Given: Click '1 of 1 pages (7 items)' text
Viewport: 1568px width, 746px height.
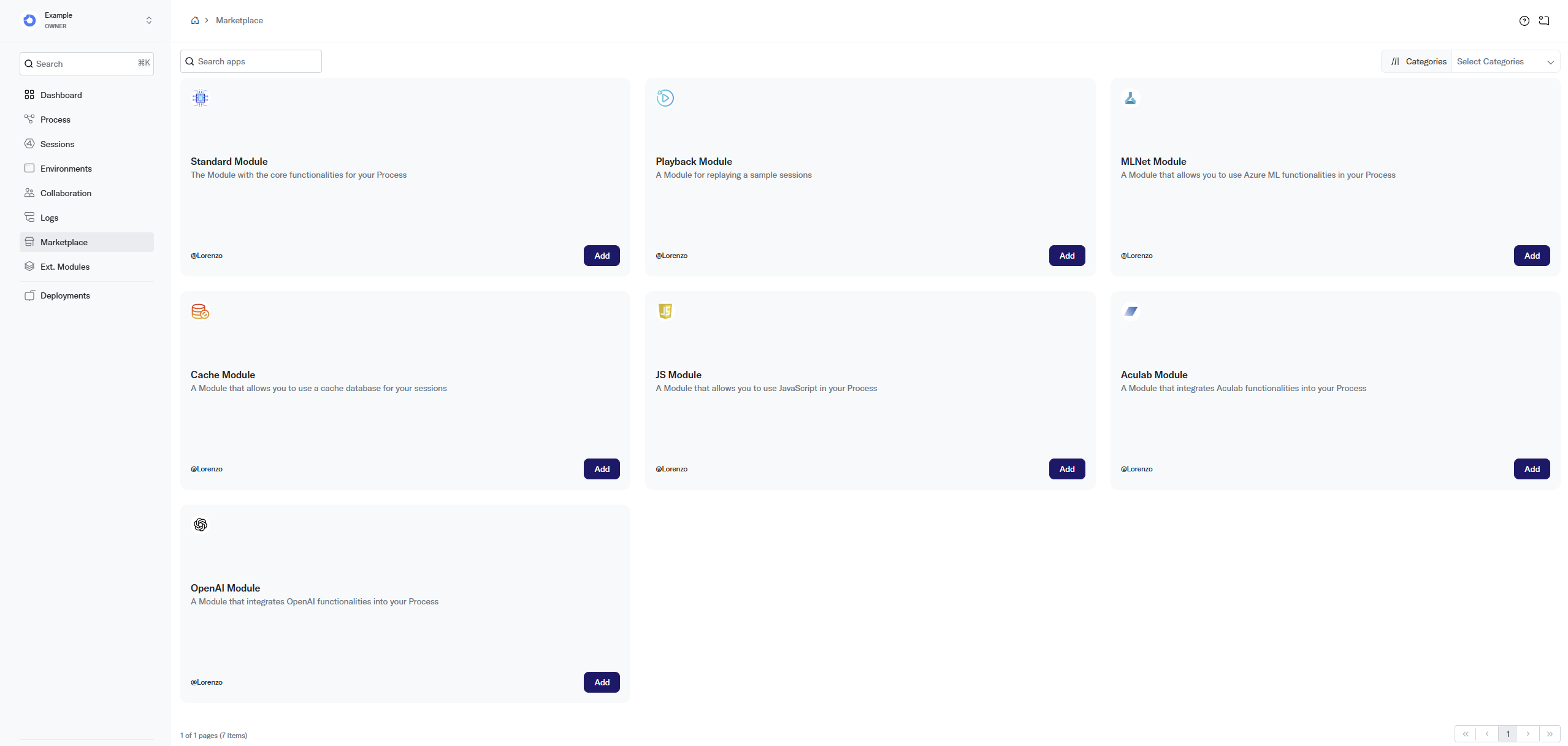Looking at the screenshot, I should 213,736.
